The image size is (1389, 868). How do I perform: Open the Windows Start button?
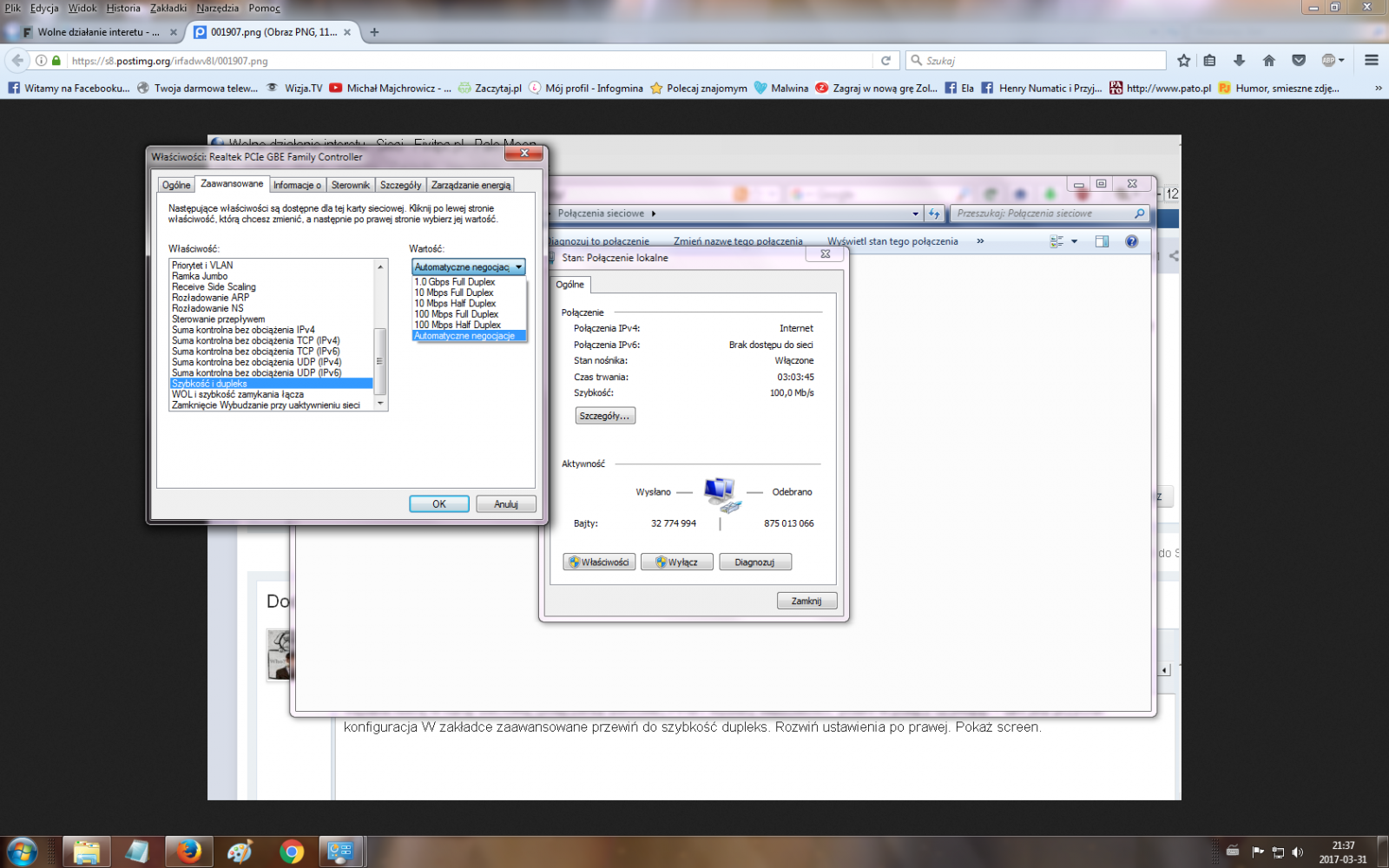[x=21, y=852]
